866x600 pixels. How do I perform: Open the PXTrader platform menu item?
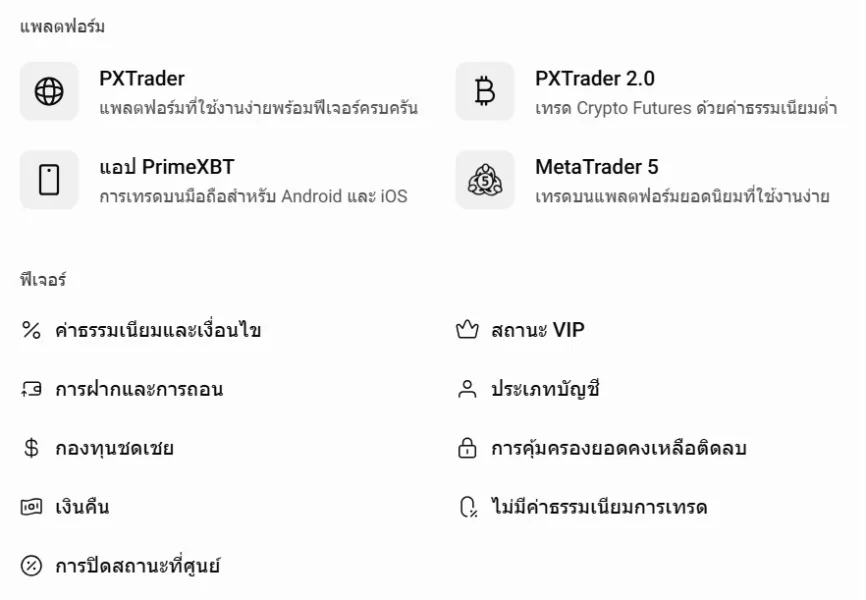[x=142, y=79]
